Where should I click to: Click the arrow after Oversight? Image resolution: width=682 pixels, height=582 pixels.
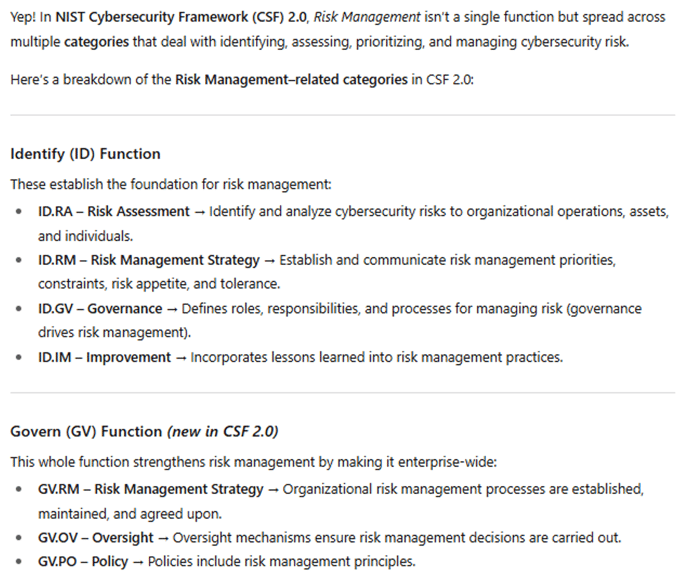(163, 539)
